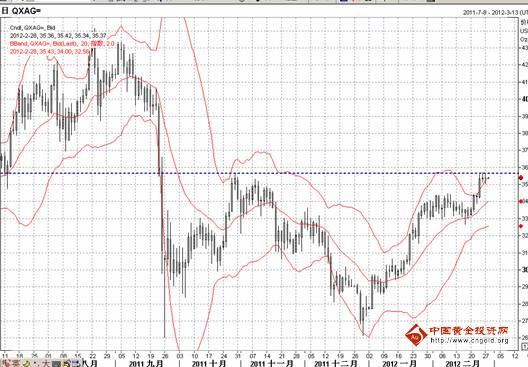Select the QXAG= symbol title
The height and width of the screenshot is (367, 528).
pos(26,11)
